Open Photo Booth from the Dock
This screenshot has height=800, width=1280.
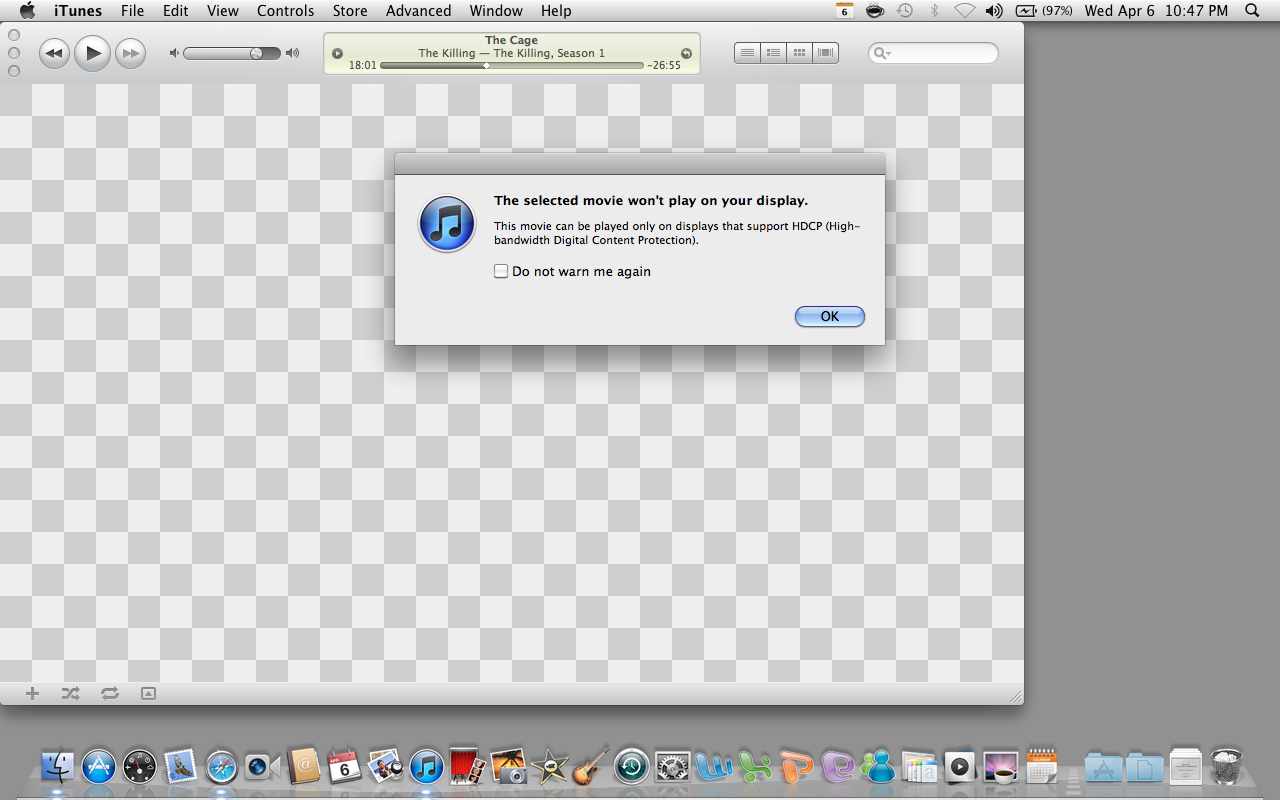coord(467,767)
